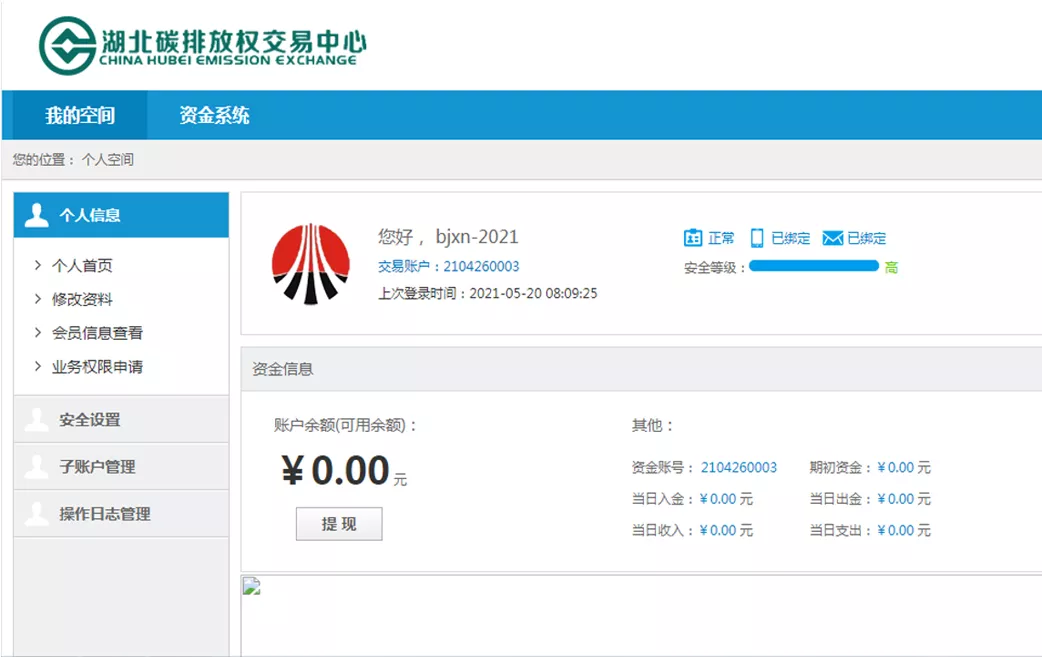Click the ID card status icon
Image resolution: width=1042 pixels, height=657 pixels.
coord(693,238)
